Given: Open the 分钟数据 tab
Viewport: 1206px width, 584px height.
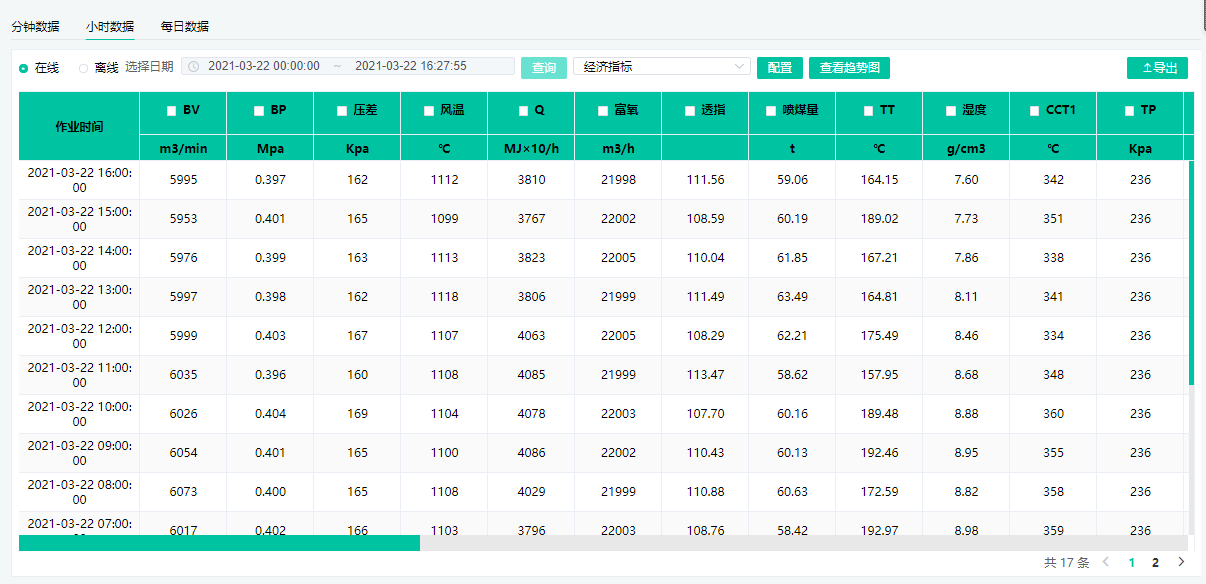Looking at the screenshot, I should click(x=35, y=26).
